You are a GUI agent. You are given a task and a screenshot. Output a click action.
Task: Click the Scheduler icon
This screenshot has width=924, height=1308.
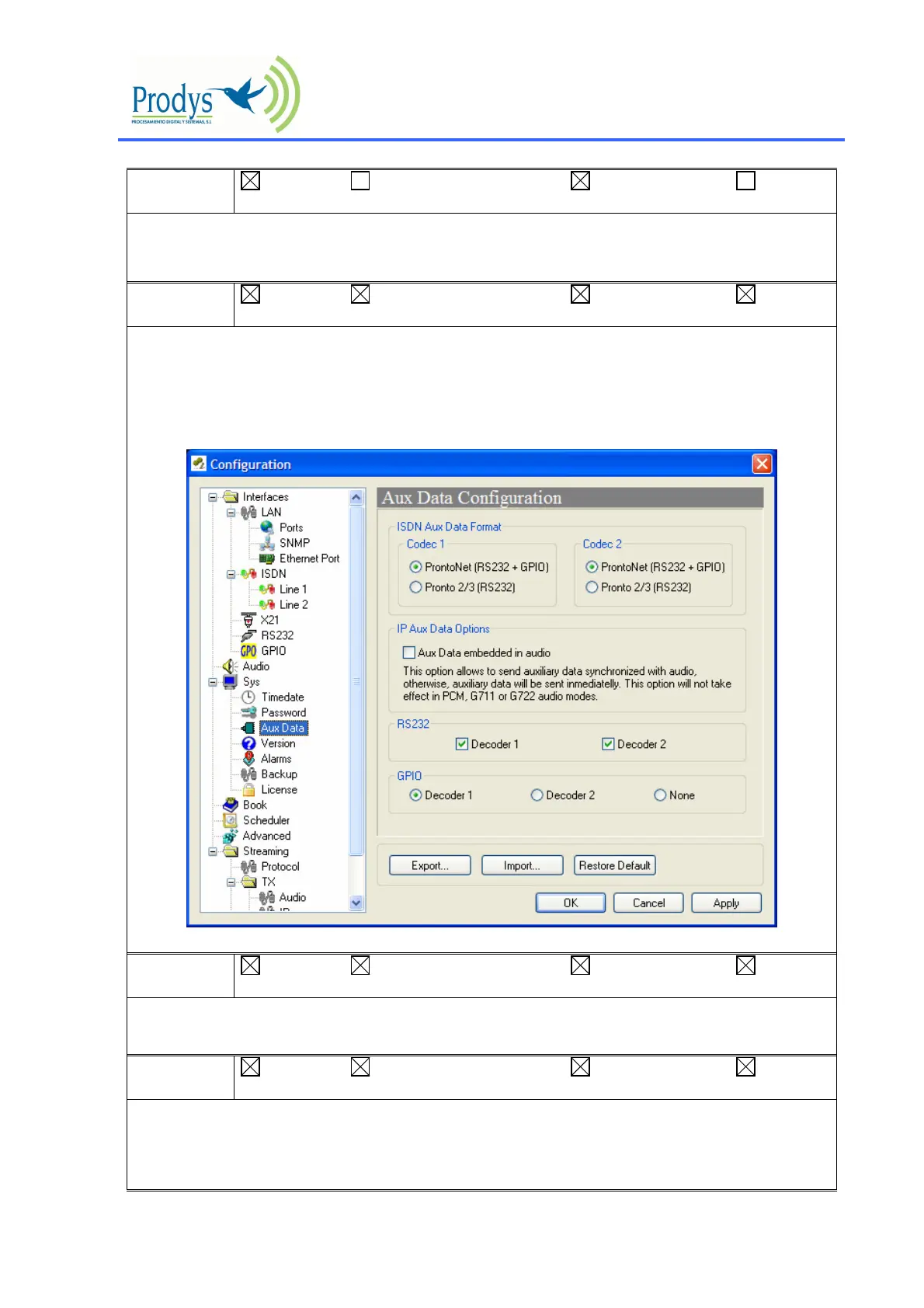[230, 820]
